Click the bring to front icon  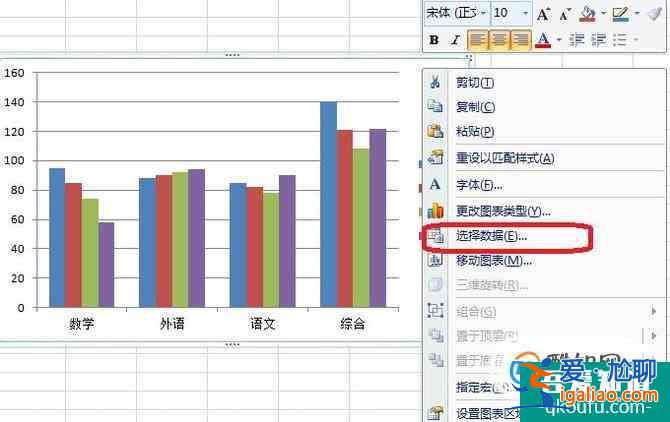click(x=435, y=335)
